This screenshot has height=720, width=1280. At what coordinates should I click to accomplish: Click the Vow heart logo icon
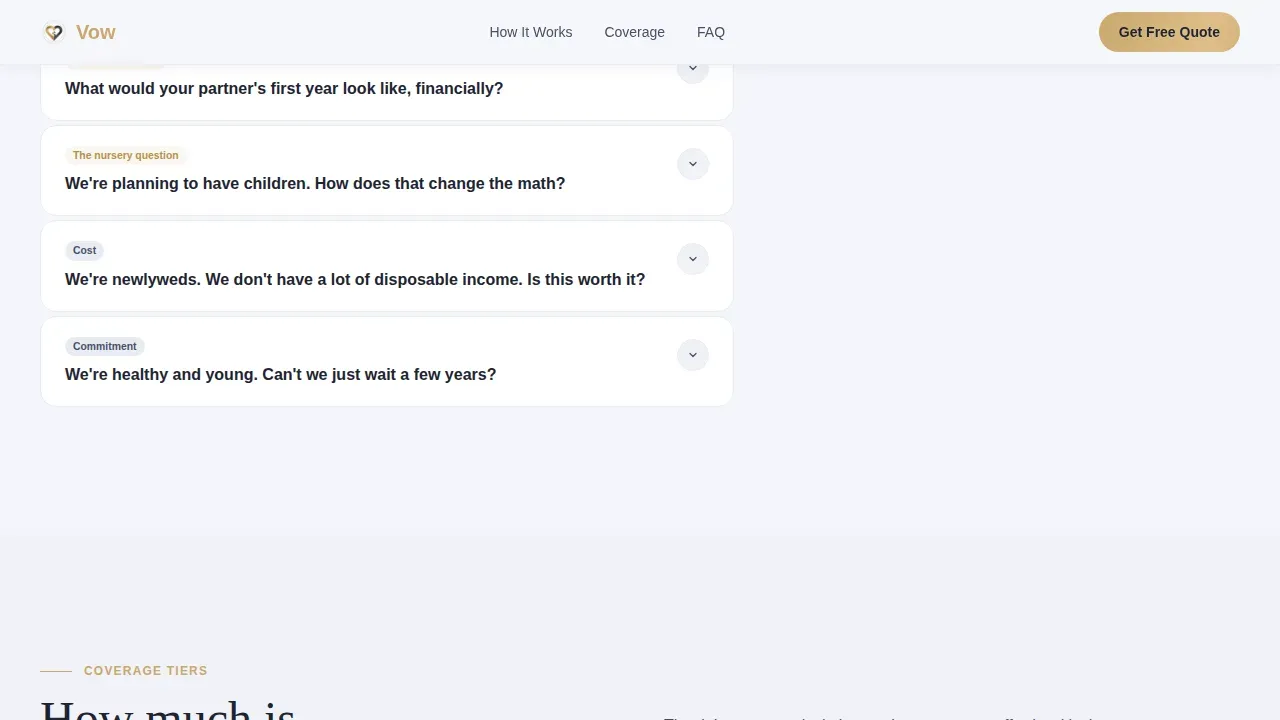(54, 32)
